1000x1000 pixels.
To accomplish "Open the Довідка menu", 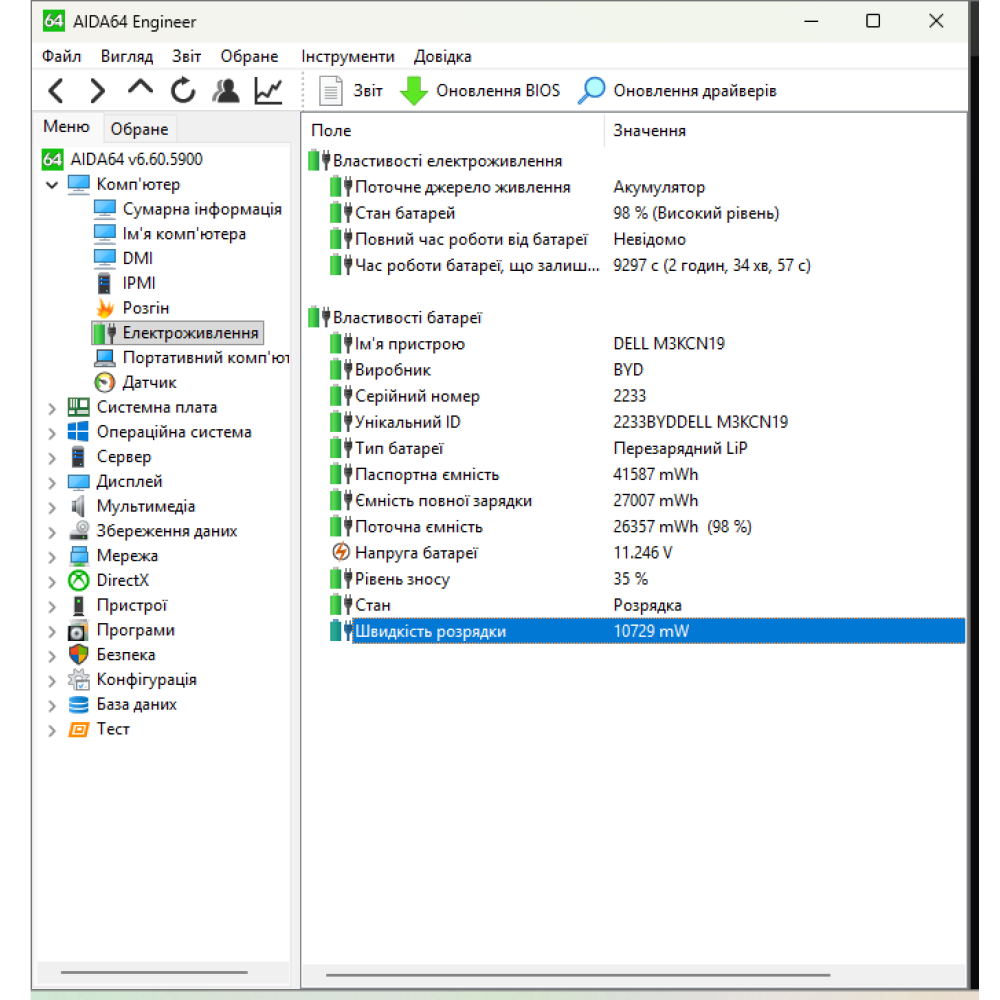I will (x=442, y=56).
